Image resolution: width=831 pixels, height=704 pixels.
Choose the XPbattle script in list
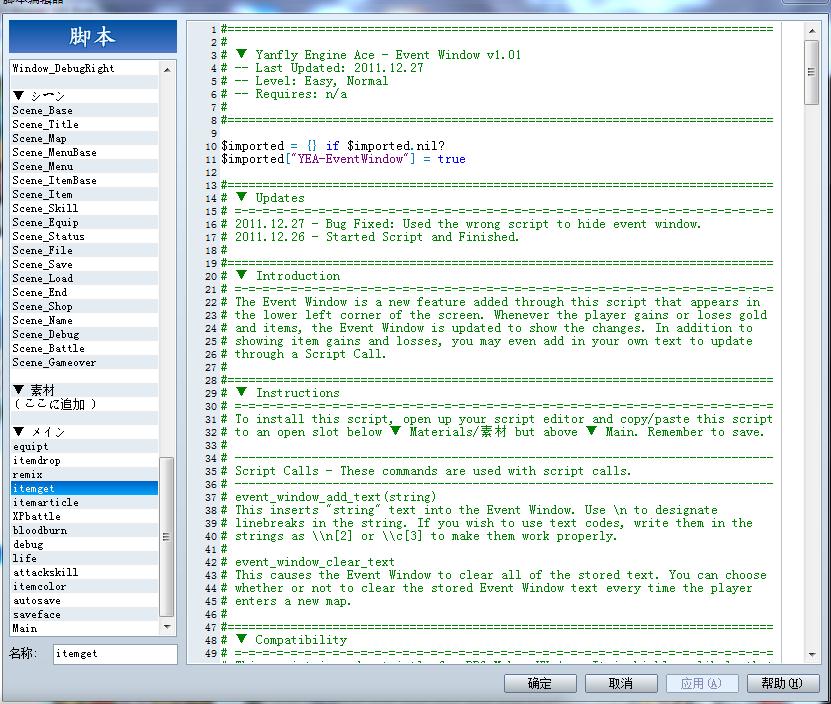point(84,516)
